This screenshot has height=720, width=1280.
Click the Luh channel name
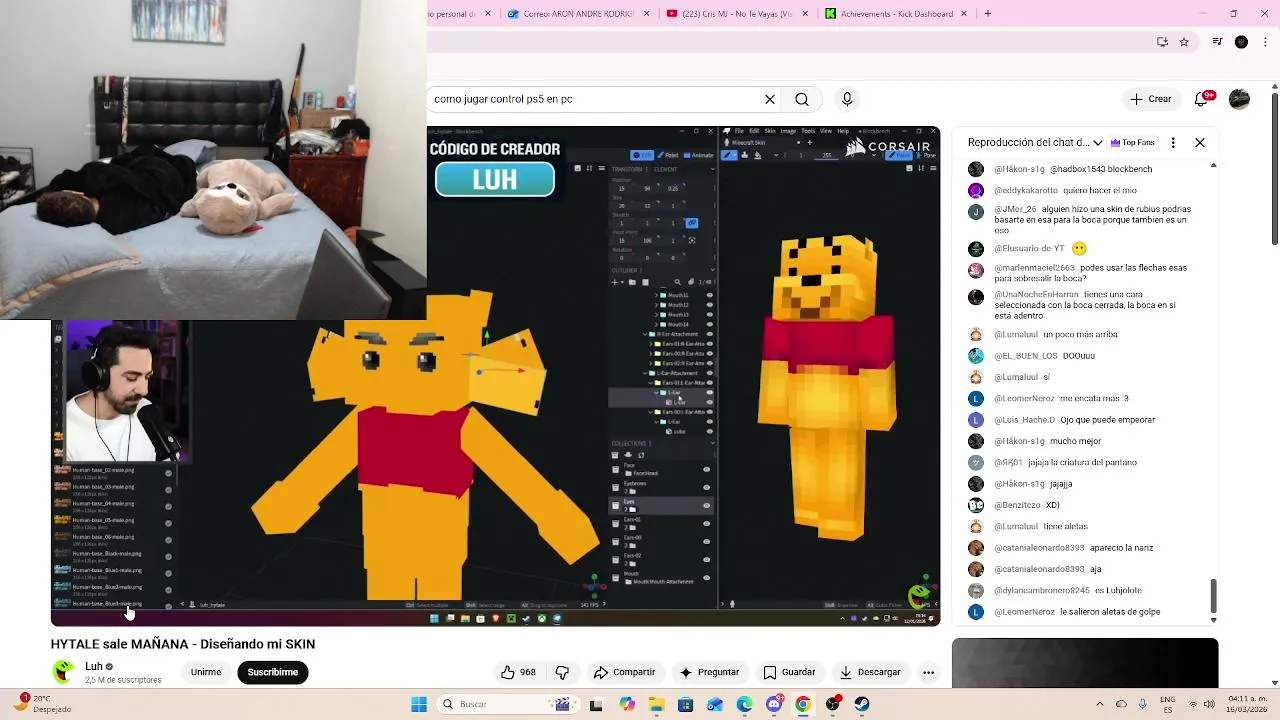coord(94,666)
